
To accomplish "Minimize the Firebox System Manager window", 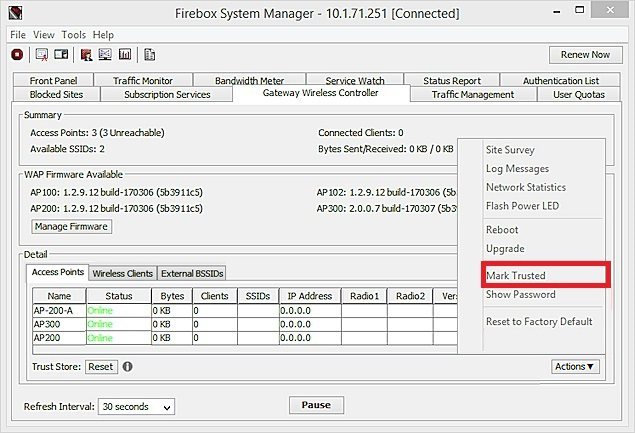I will point(557,11).
